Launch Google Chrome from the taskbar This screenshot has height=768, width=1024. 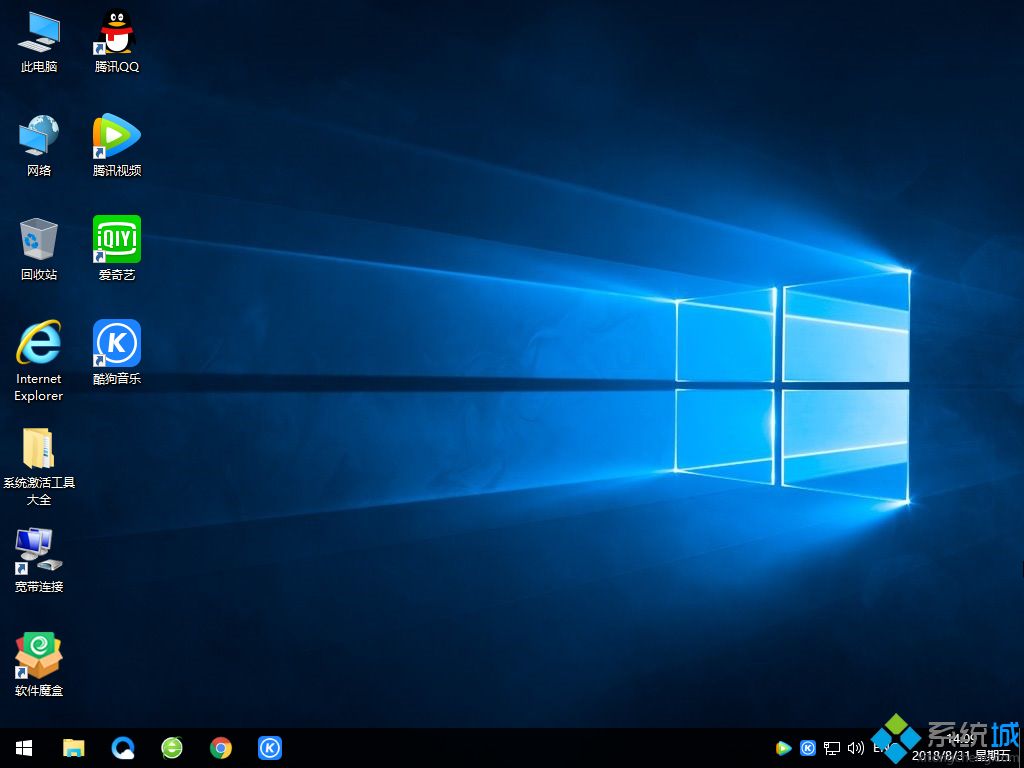[220, 747]
